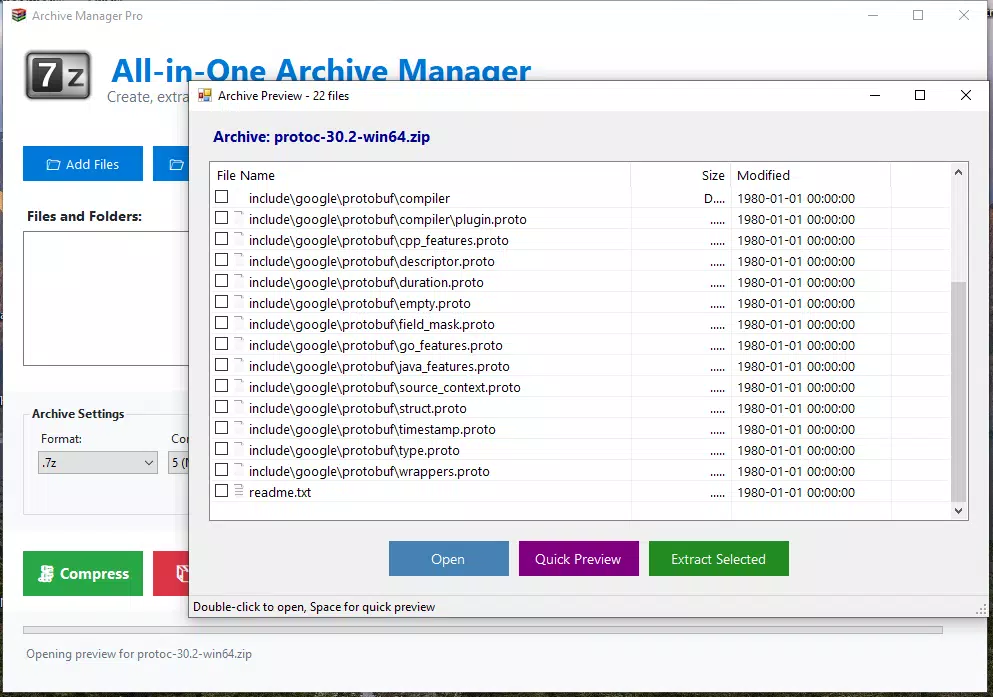This screenshot has width=993, height=697.
Task: Select the row include\google\protobuf\struct.proto
Action: (579, 408)
